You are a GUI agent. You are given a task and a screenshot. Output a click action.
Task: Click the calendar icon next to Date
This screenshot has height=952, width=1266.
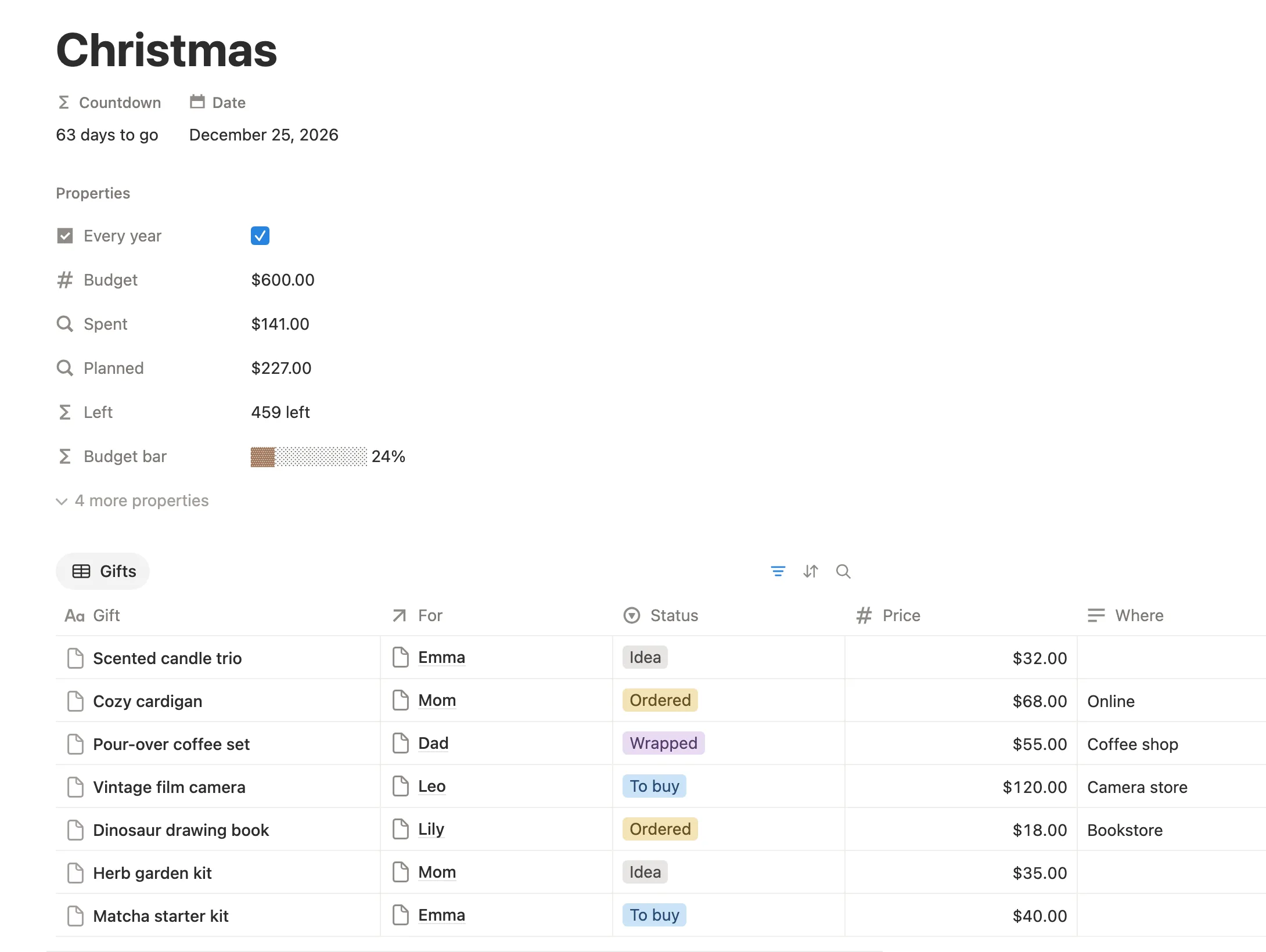click(x=197, y=102)
